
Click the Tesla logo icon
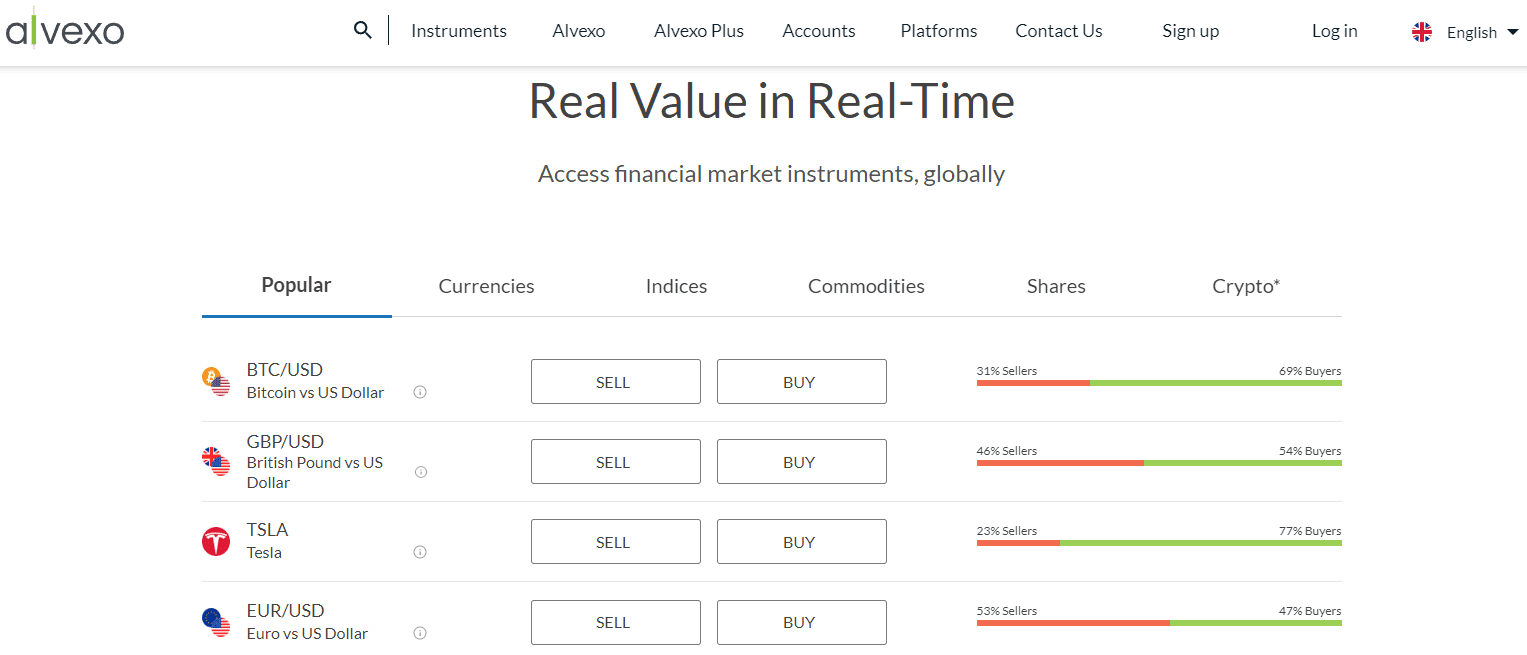[x=215, y=542]
